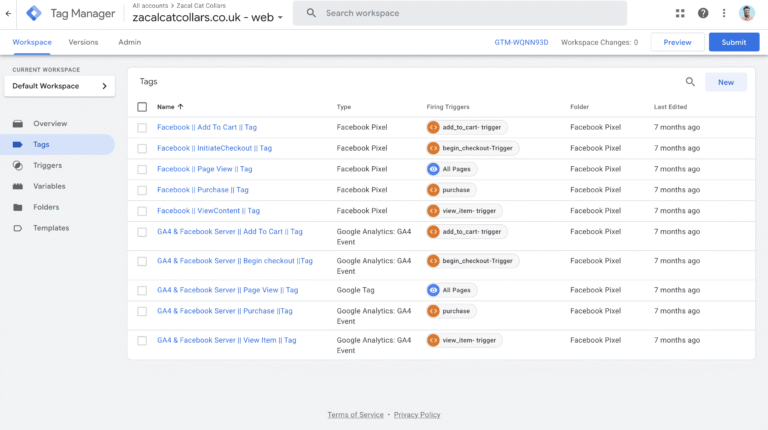Open Variables in the sidebar
Viewport: 768px width, 430px height.
coord(49,186)
